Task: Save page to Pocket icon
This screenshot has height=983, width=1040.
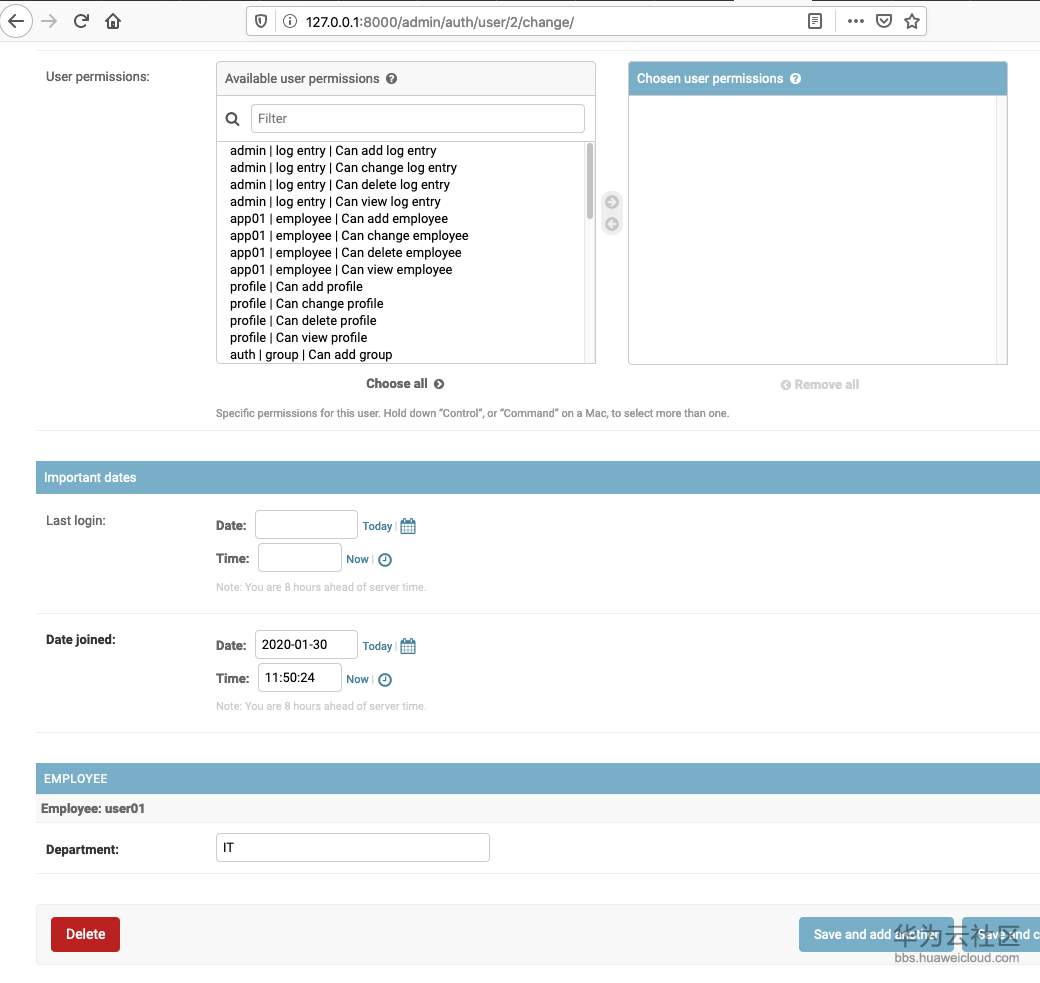Action: point(883,21)
